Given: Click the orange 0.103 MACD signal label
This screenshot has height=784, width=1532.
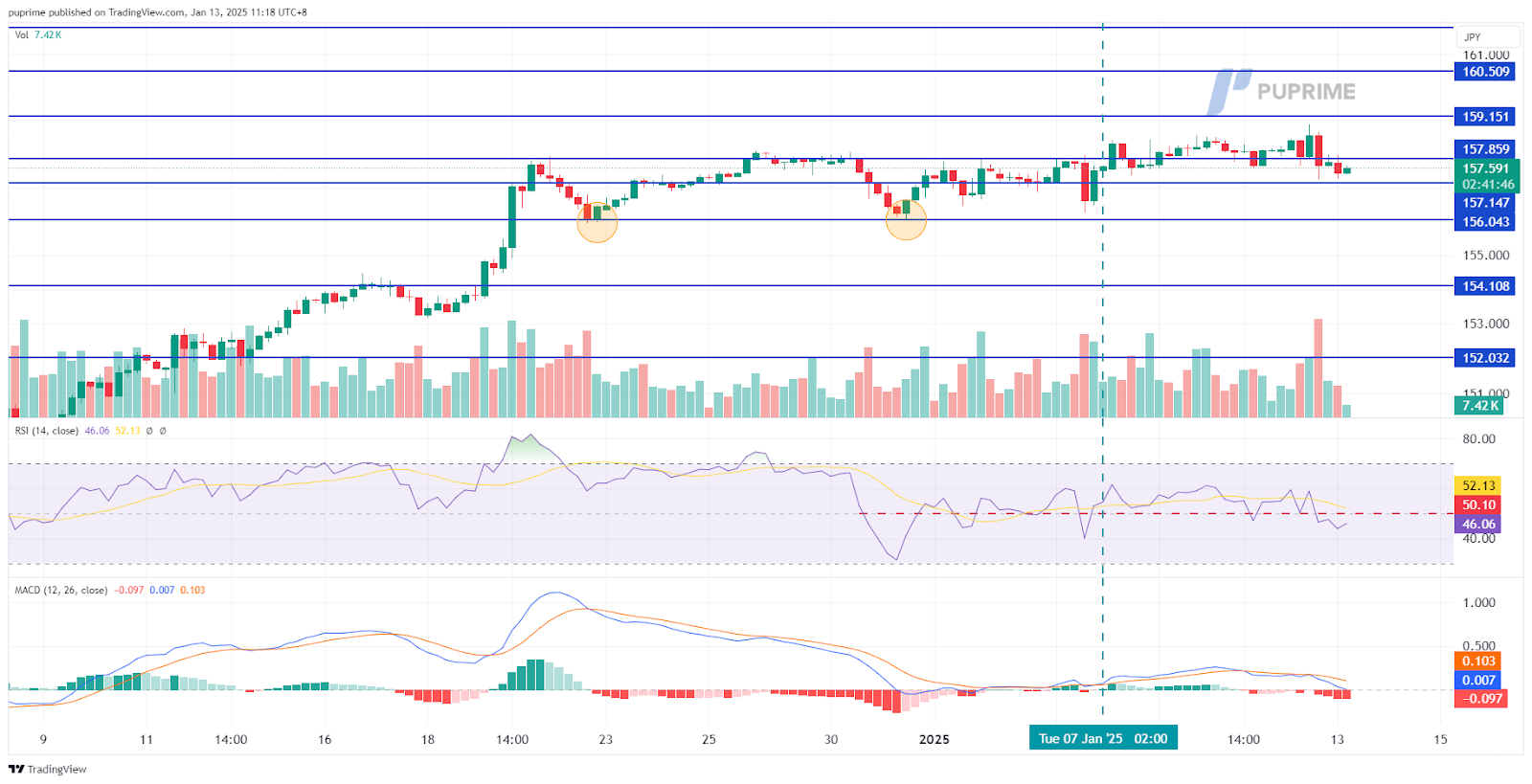Looking at the screenshot, I should pos(1478,661).
